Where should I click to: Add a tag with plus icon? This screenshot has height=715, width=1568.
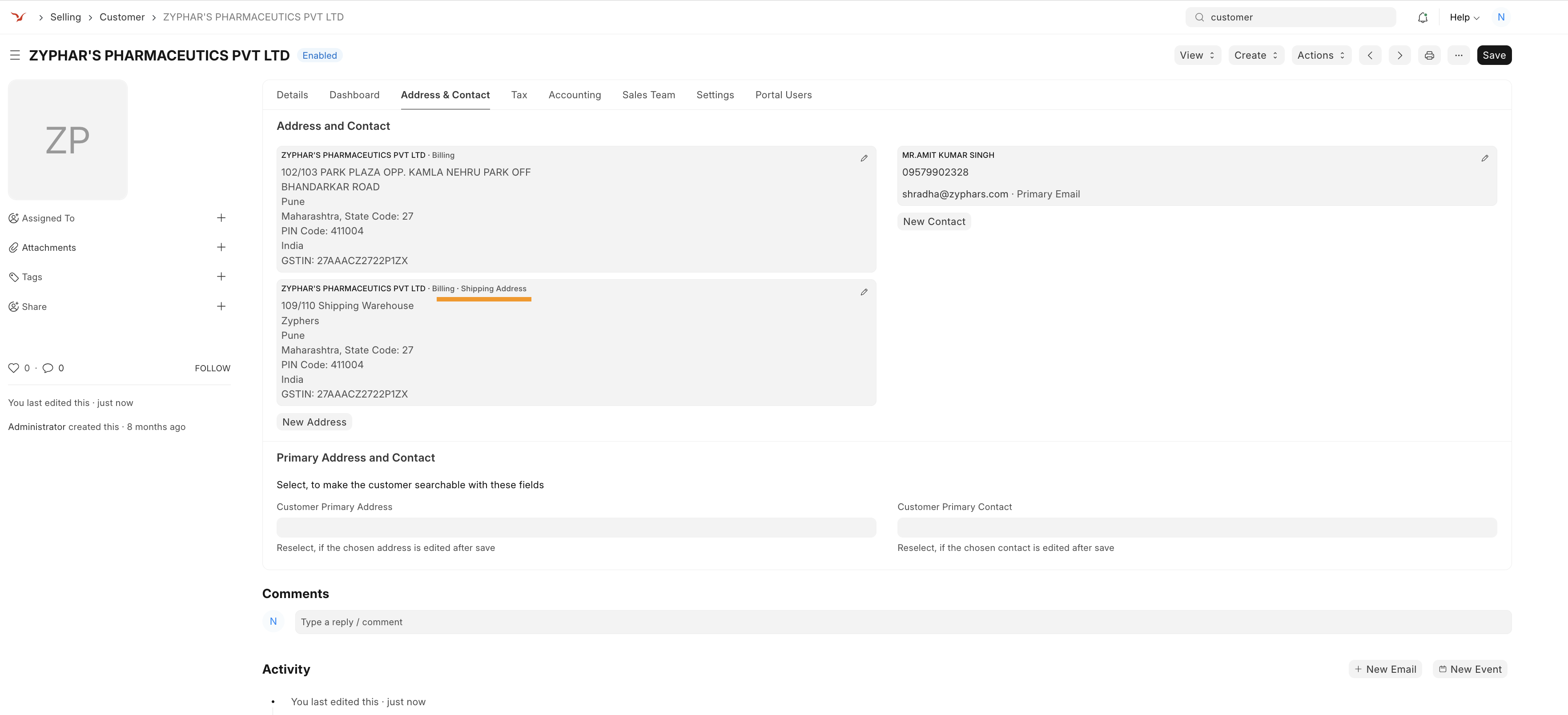coord(221,276)
